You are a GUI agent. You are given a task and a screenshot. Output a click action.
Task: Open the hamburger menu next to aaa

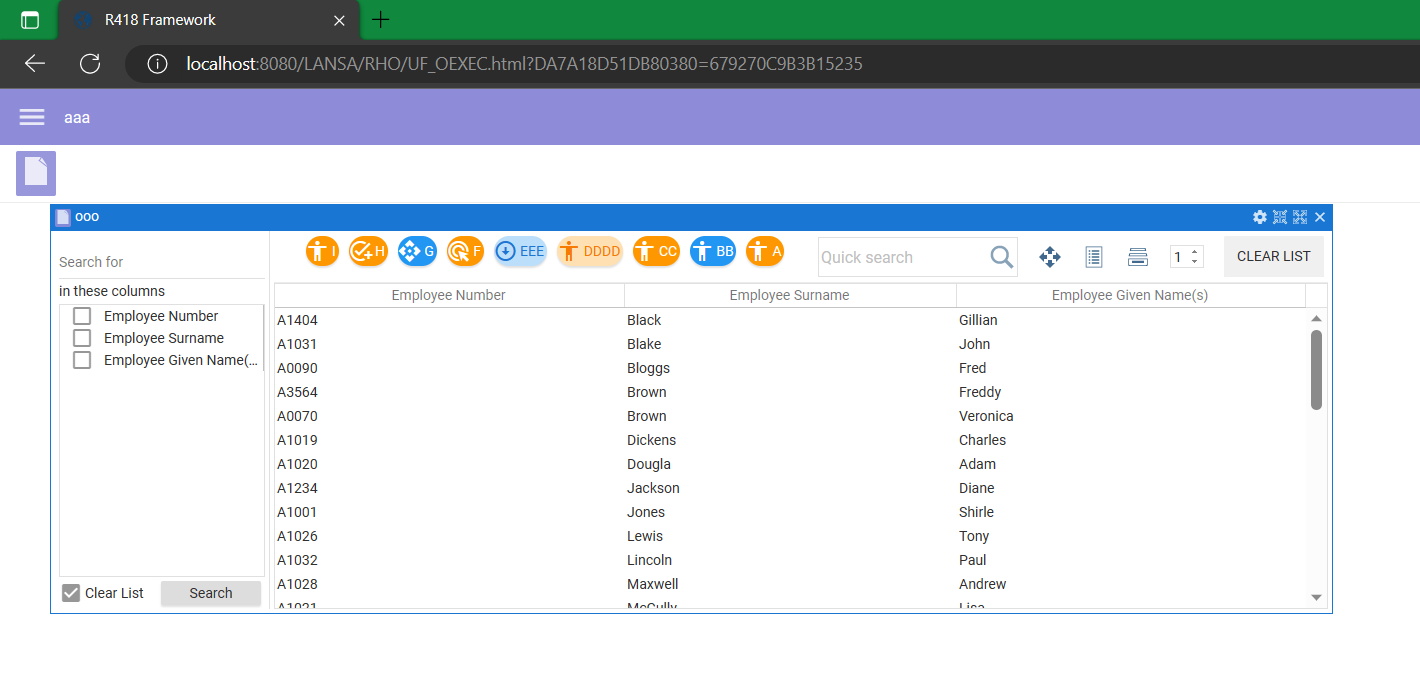point(32,117)
